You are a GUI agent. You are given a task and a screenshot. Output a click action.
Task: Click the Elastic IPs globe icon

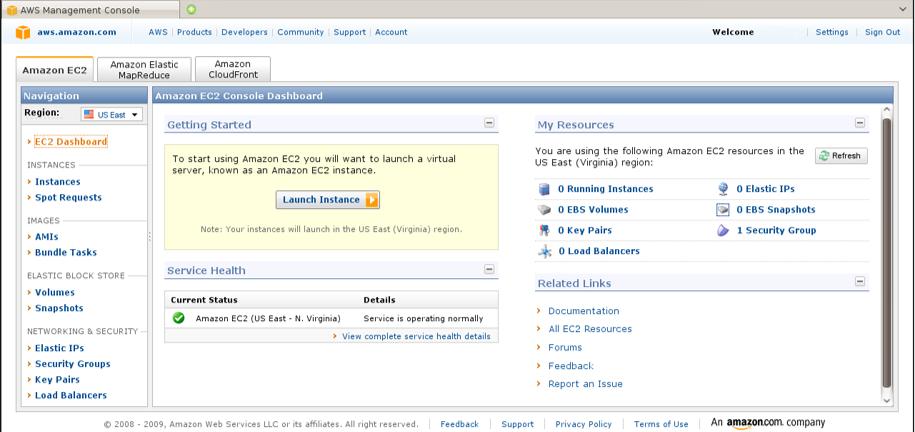pyautogui.click(x=723, y=189)
